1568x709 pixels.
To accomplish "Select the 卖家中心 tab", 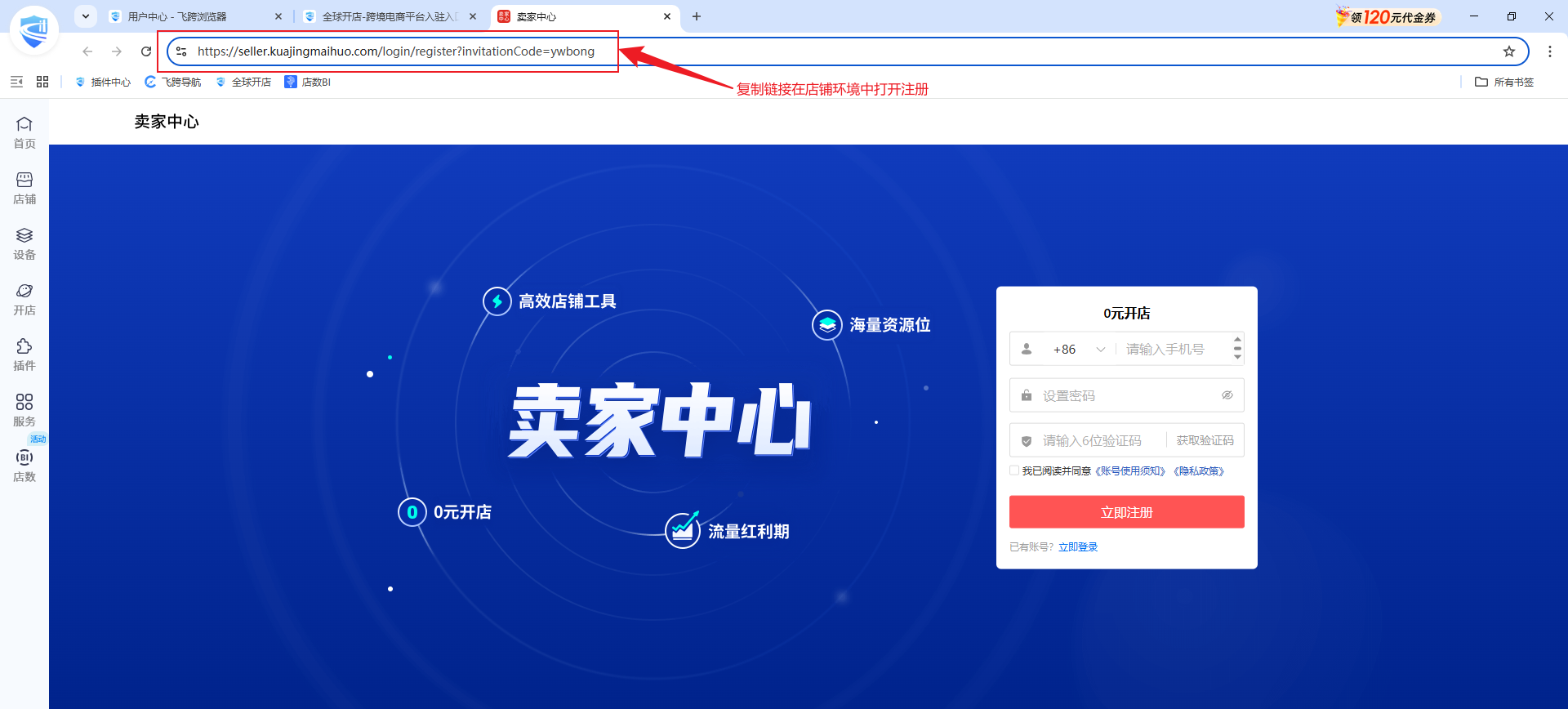I will 585,16.
